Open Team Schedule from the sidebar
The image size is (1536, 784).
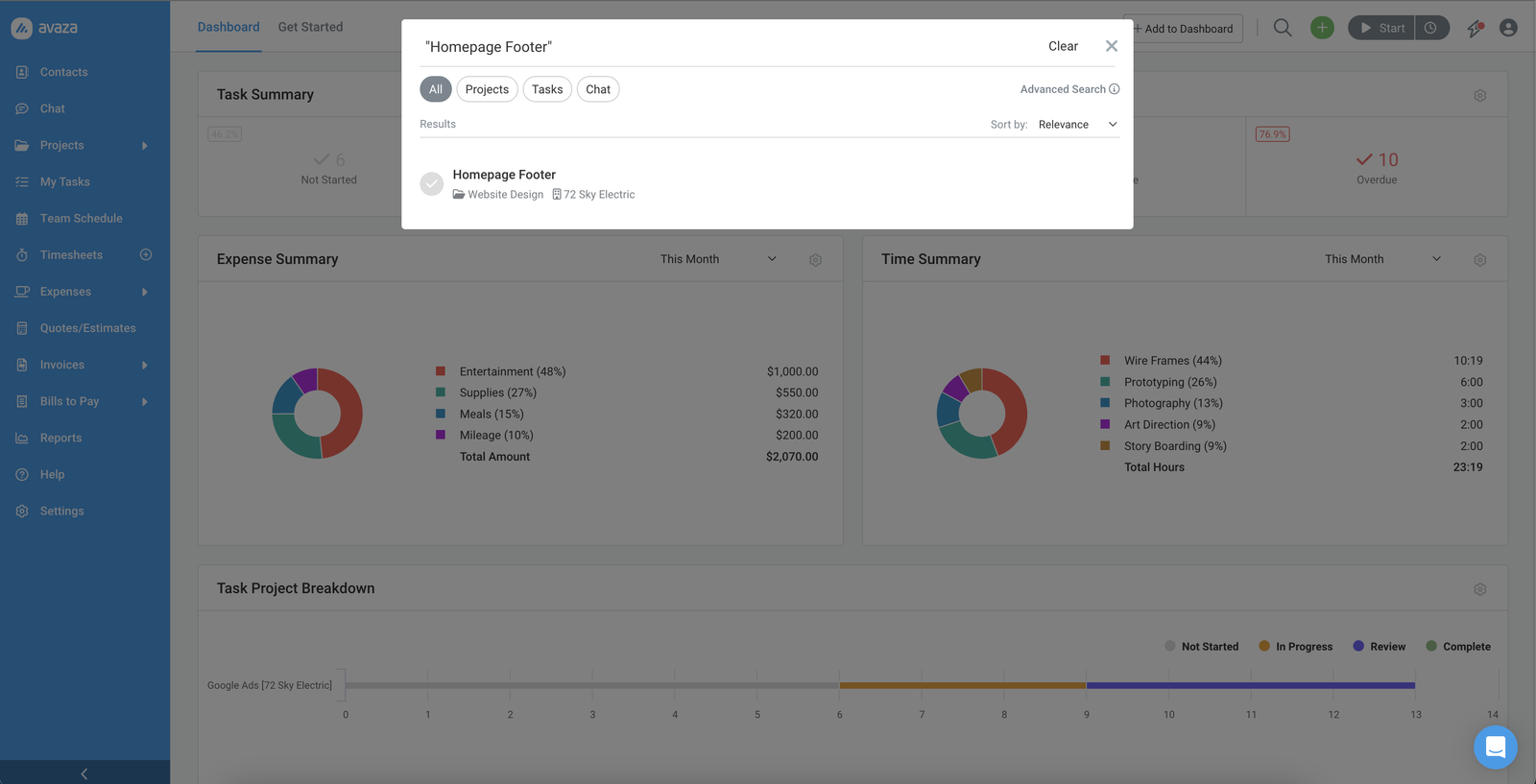(x=82, y=219)
